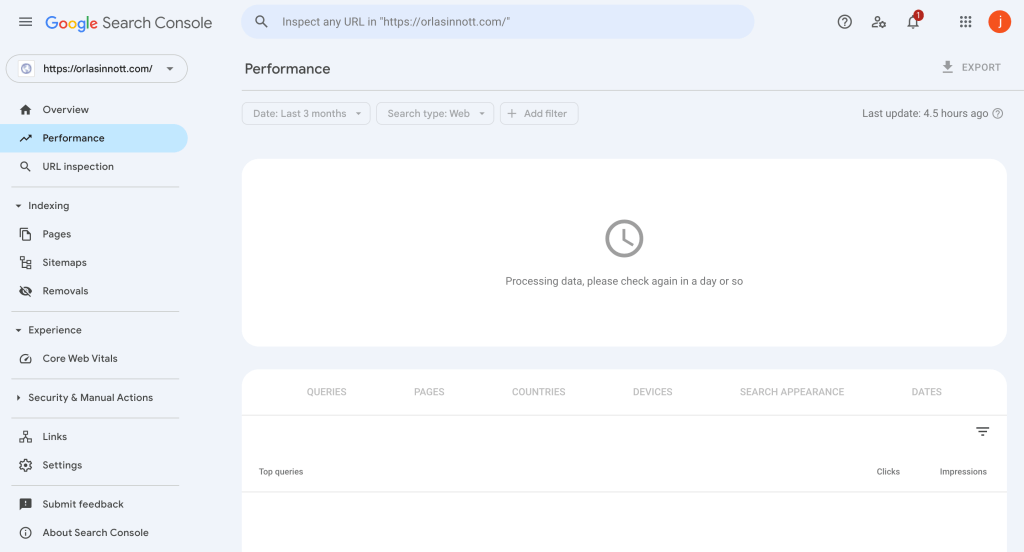The height and width of the screenshot is (552, 1024).
Task: Click the table filter rows icon
Action: [982, 431]
